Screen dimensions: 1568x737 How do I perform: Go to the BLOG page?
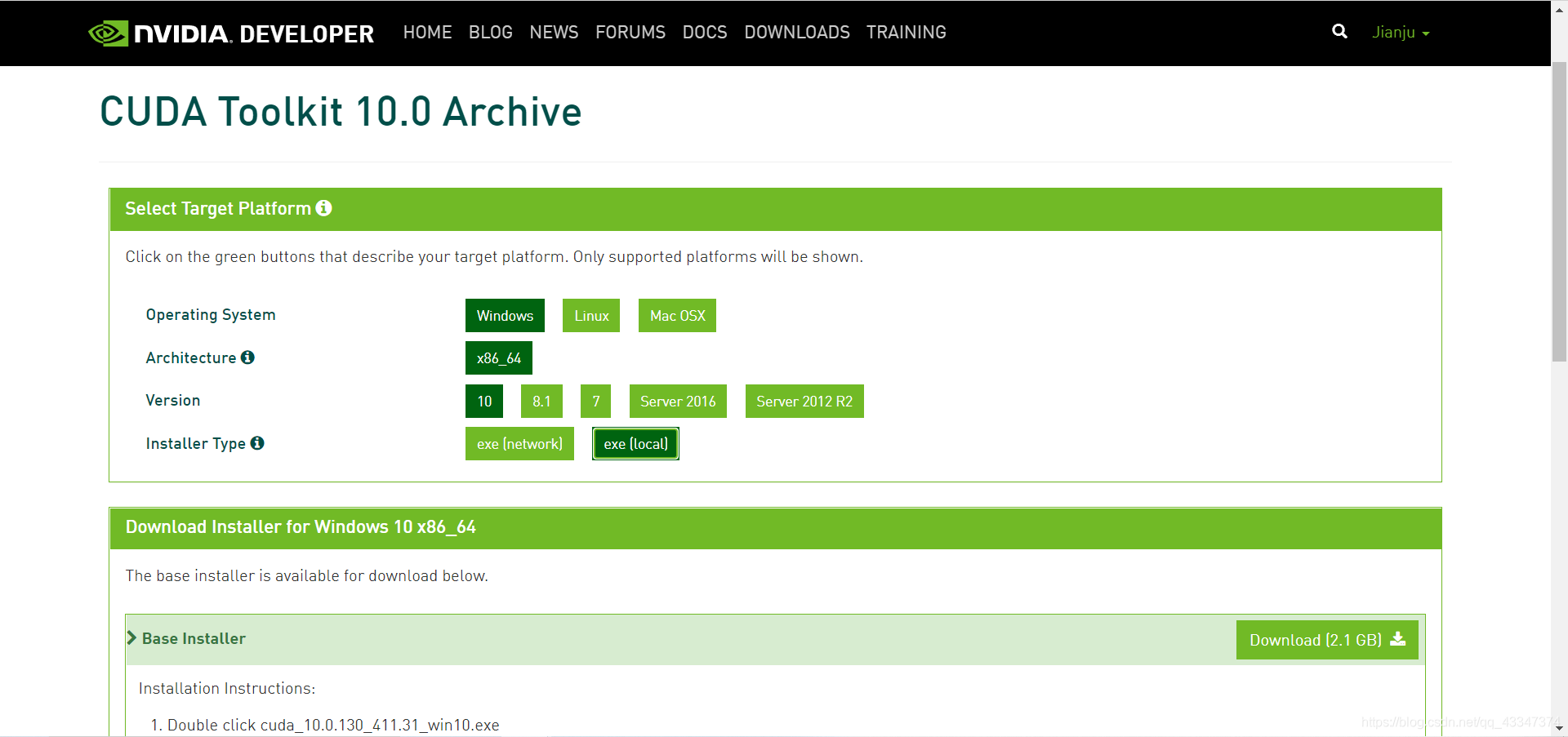pos(491,33)
